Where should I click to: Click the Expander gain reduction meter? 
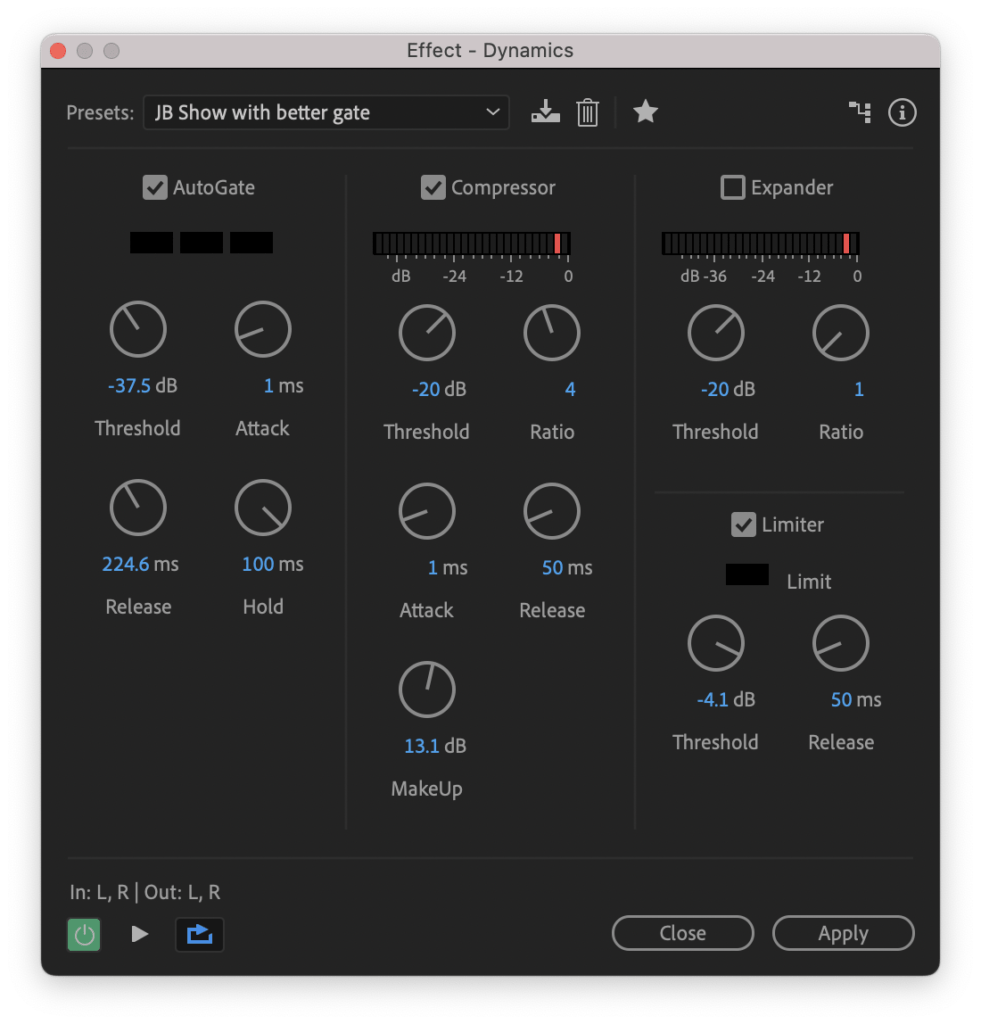click(760, 244)
